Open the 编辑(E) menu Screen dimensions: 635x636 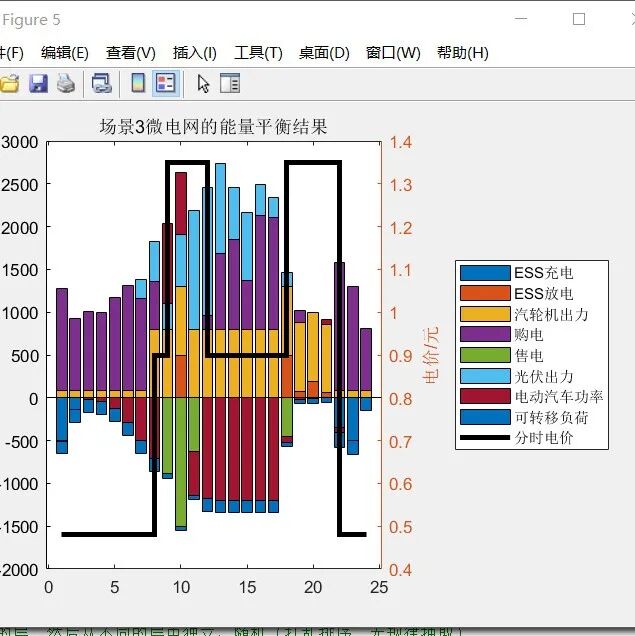pos(64,53)
